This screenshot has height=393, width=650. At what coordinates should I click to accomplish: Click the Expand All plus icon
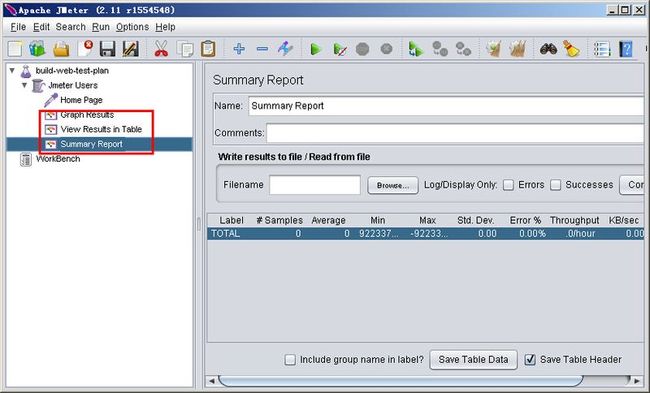pyautogui.click(x=239, y=49)
